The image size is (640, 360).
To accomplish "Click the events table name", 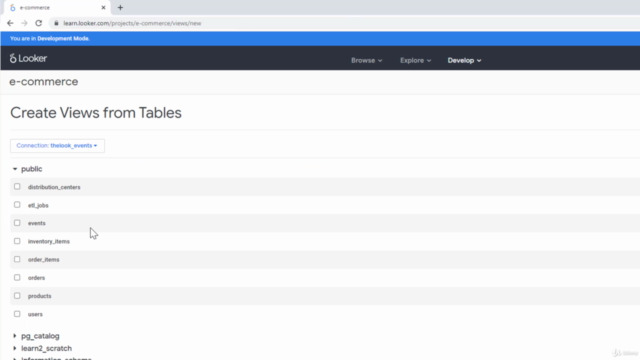I will coord(37,223).
